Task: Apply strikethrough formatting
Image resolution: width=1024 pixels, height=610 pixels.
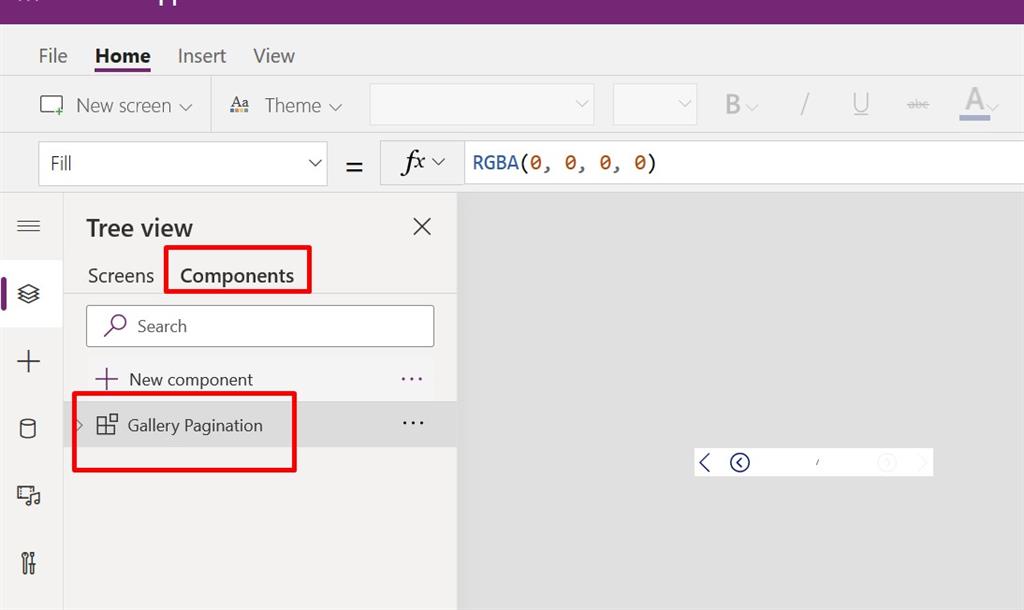Action: (x=917, y=103)
